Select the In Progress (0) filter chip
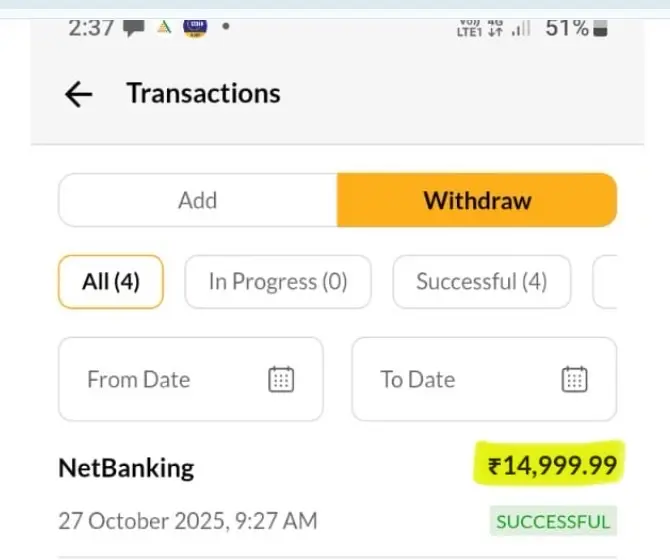 (x=278, y=282)
